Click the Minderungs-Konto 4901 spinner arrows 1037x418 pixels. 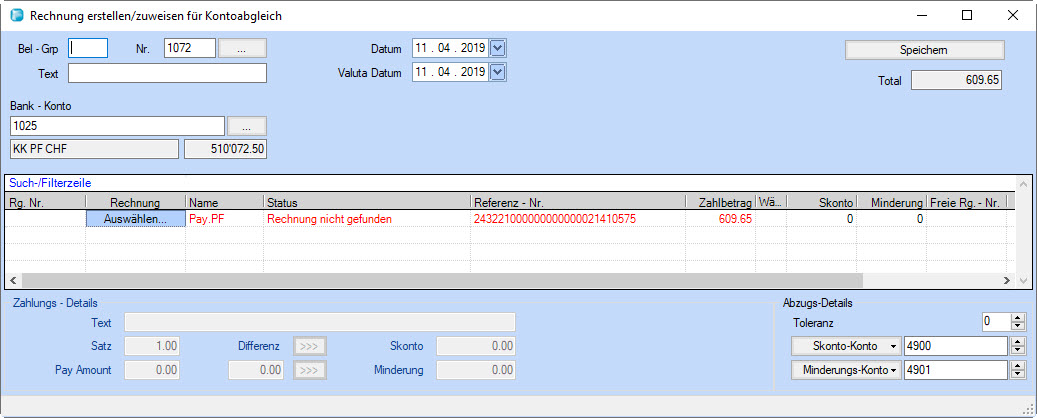(1019, 370)
